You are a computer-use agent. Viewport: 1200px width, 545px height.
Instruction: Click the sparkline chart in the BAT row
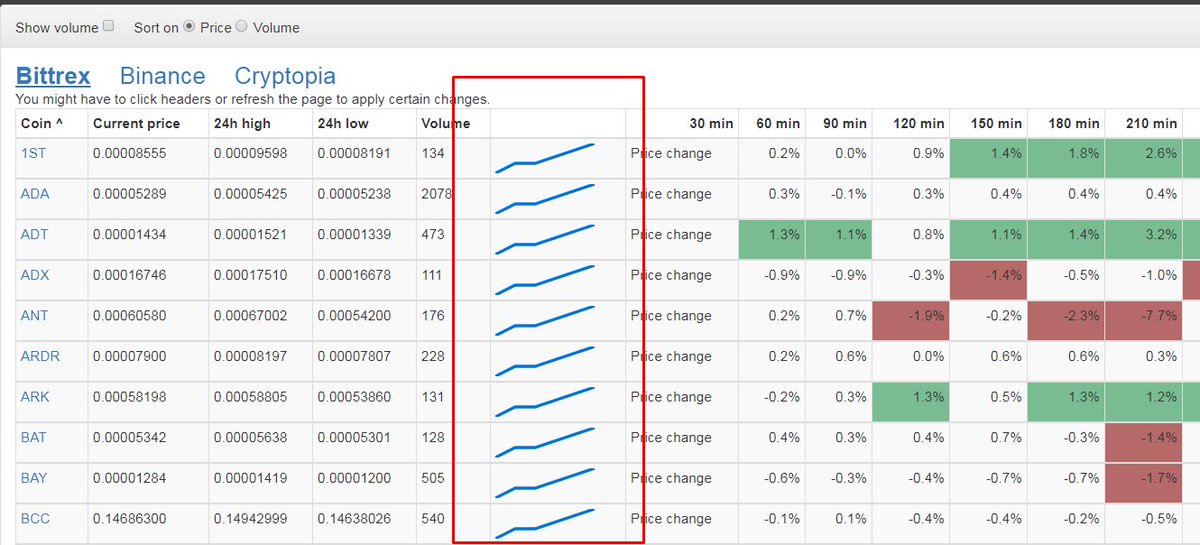545,441
